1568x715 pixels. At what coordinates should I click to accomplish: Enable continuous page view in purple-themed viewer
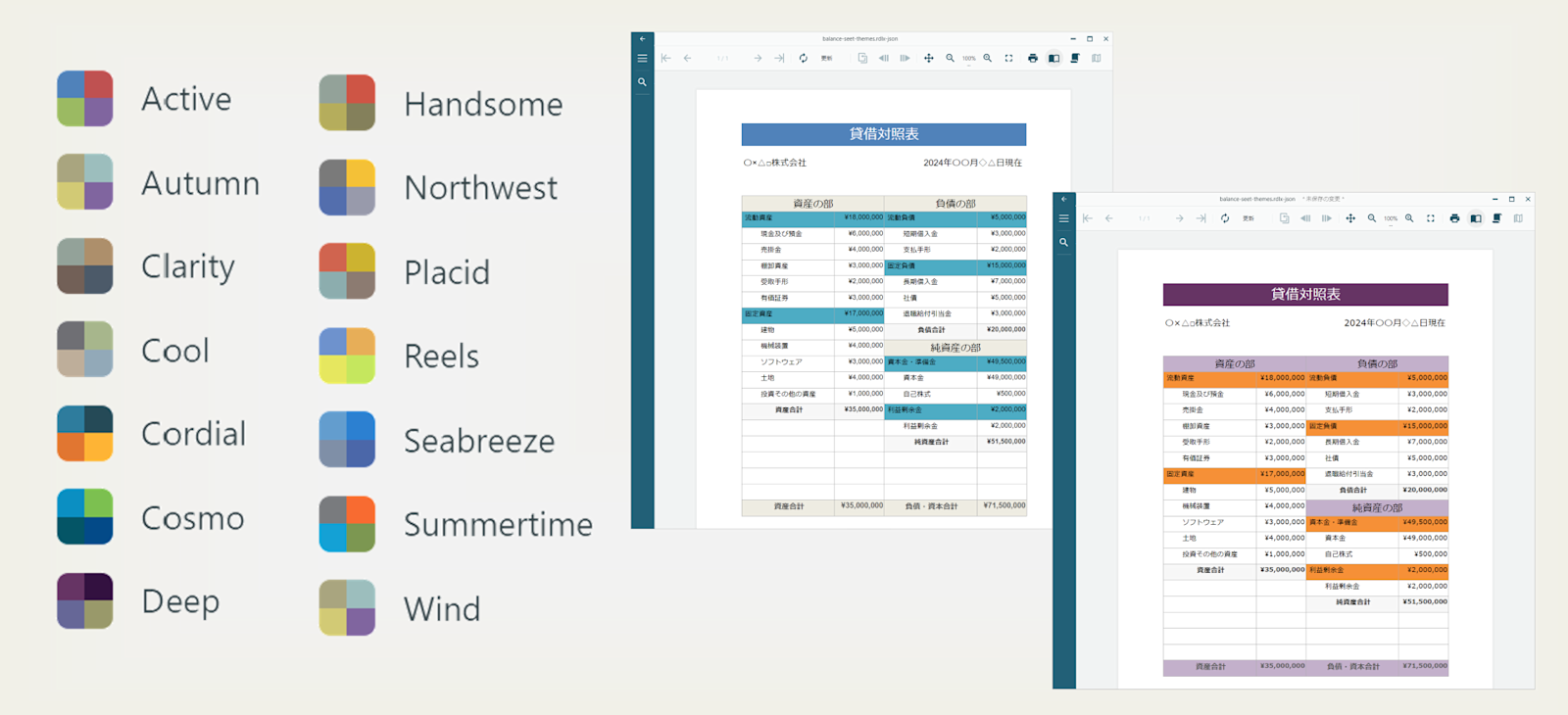point(1497,218)
